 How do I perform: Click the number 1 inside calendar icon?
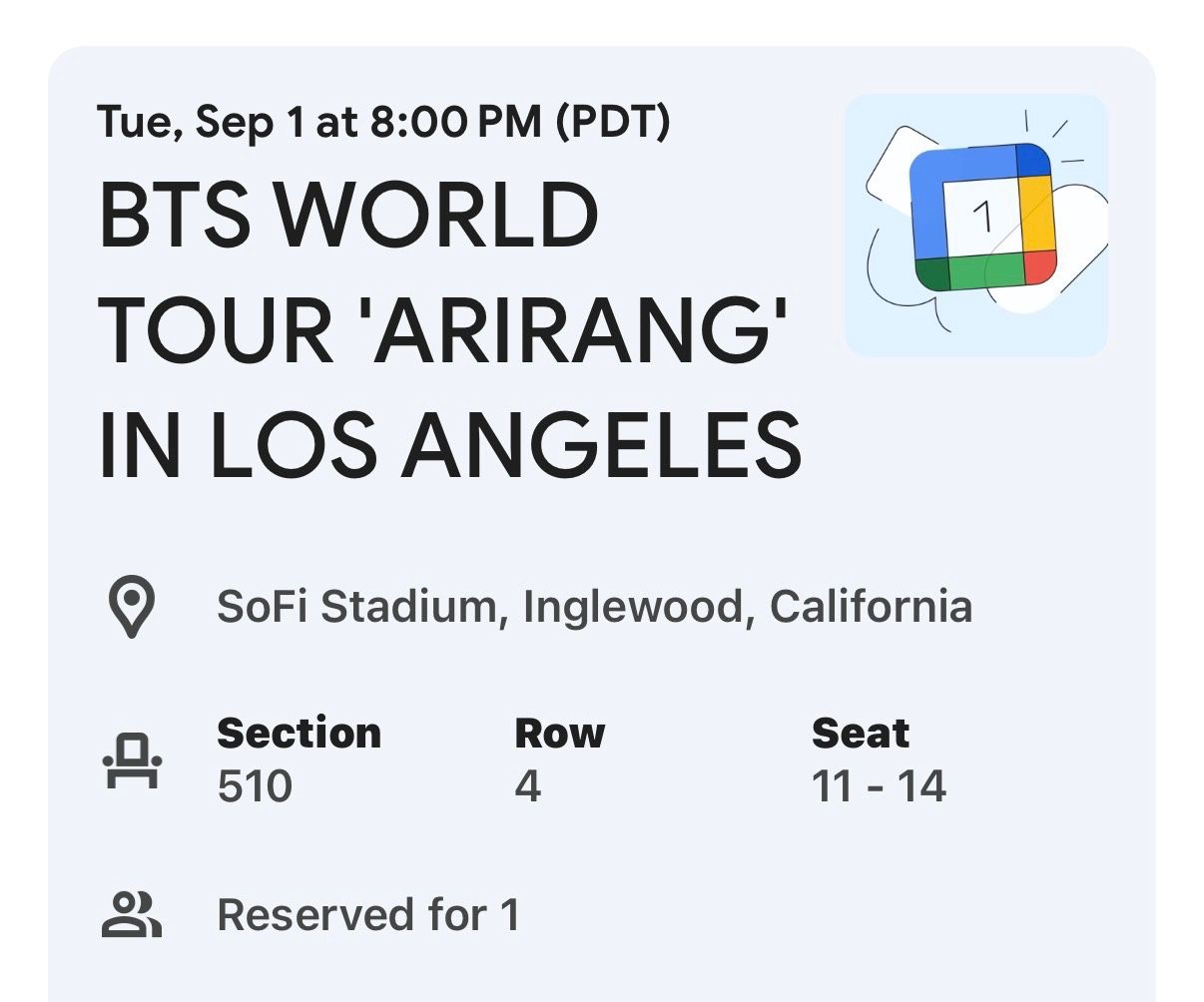click(984, 215)
